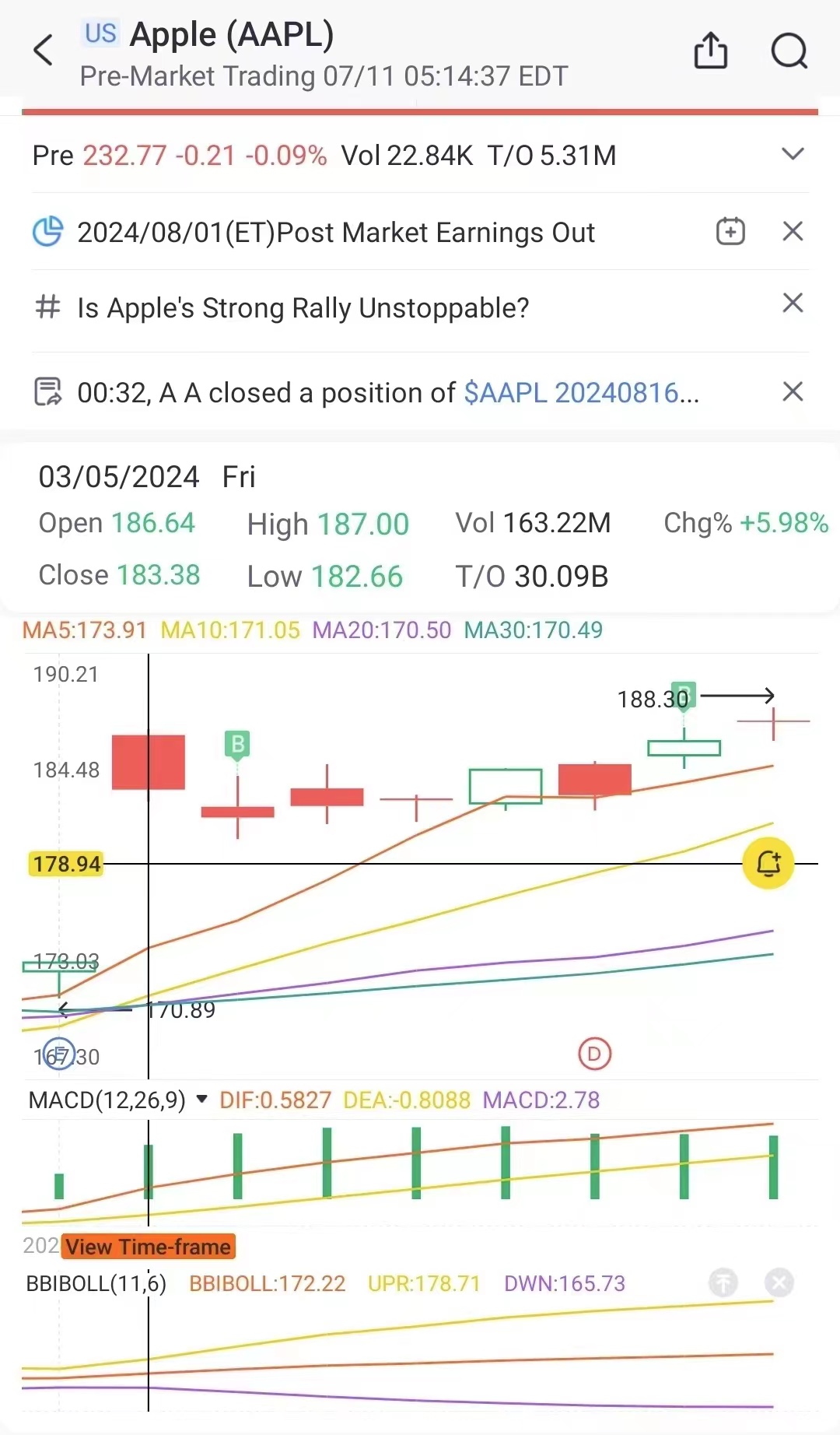This screenshot has height=1435, width=840.
Task: Tap the green B marker at 188.30
Action: click(682, 695)
